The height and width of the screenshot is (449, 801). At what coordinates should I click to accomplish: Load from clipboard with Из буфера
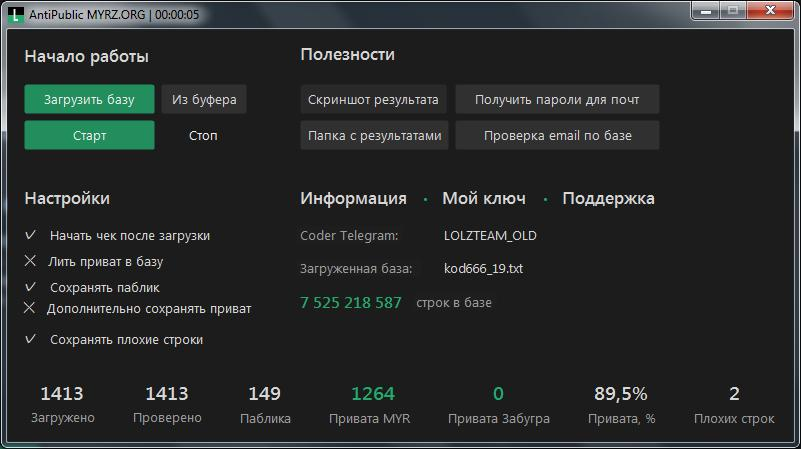pyautogui.click(x=204, y=99)
